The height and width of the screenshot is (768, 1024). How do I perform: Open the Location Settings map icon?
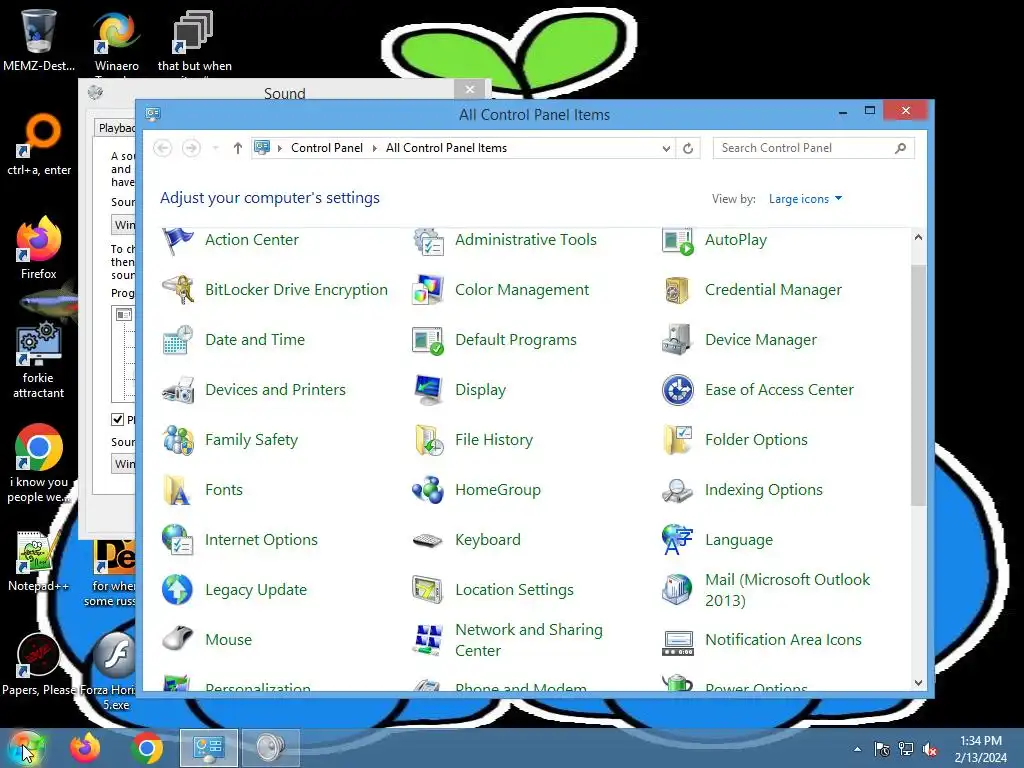pos(428,590)
